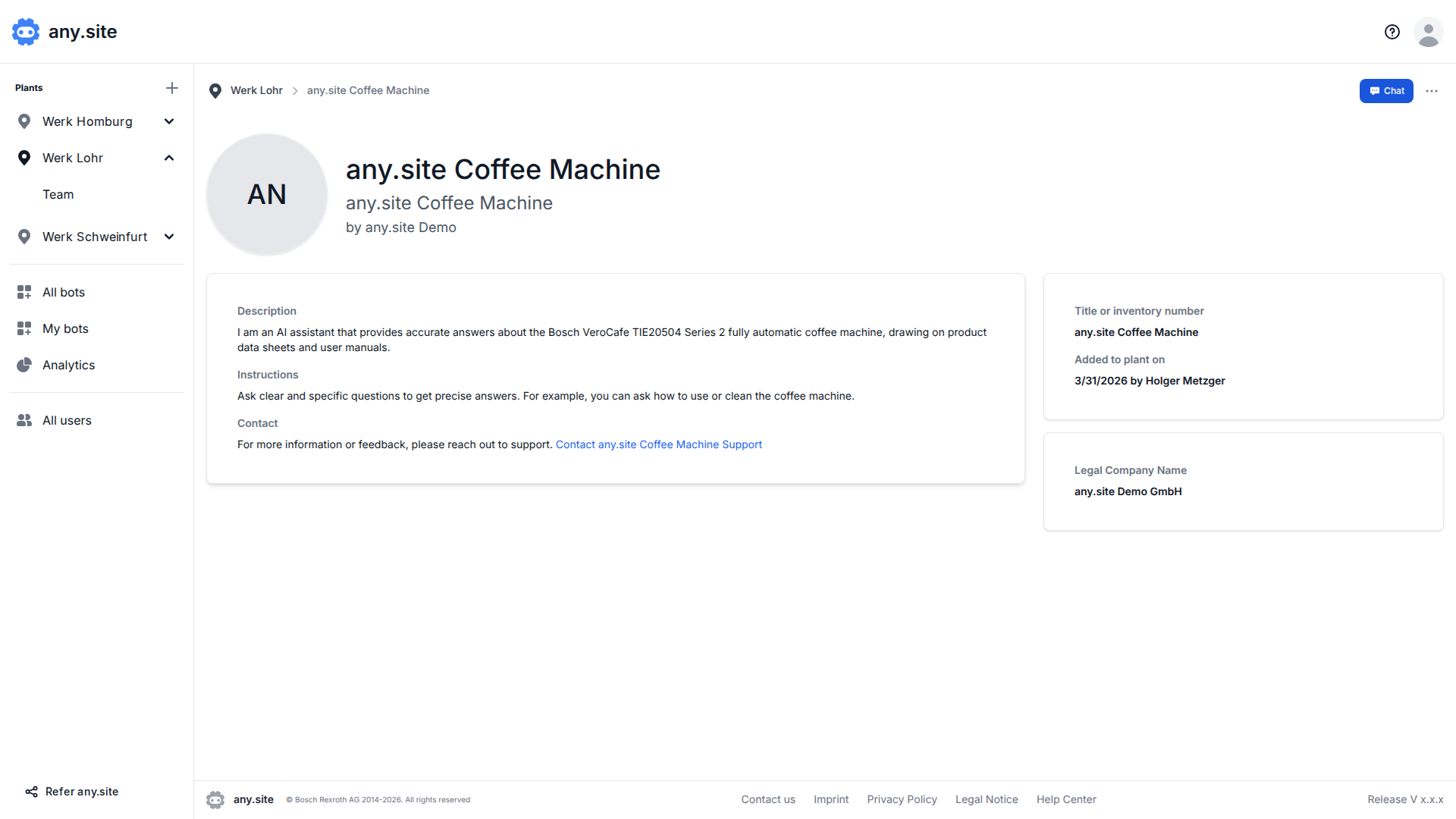Viewport: 1456px width, 819px height.
Task: Open the Imprint footer link
Action: (x=831, y=799)
